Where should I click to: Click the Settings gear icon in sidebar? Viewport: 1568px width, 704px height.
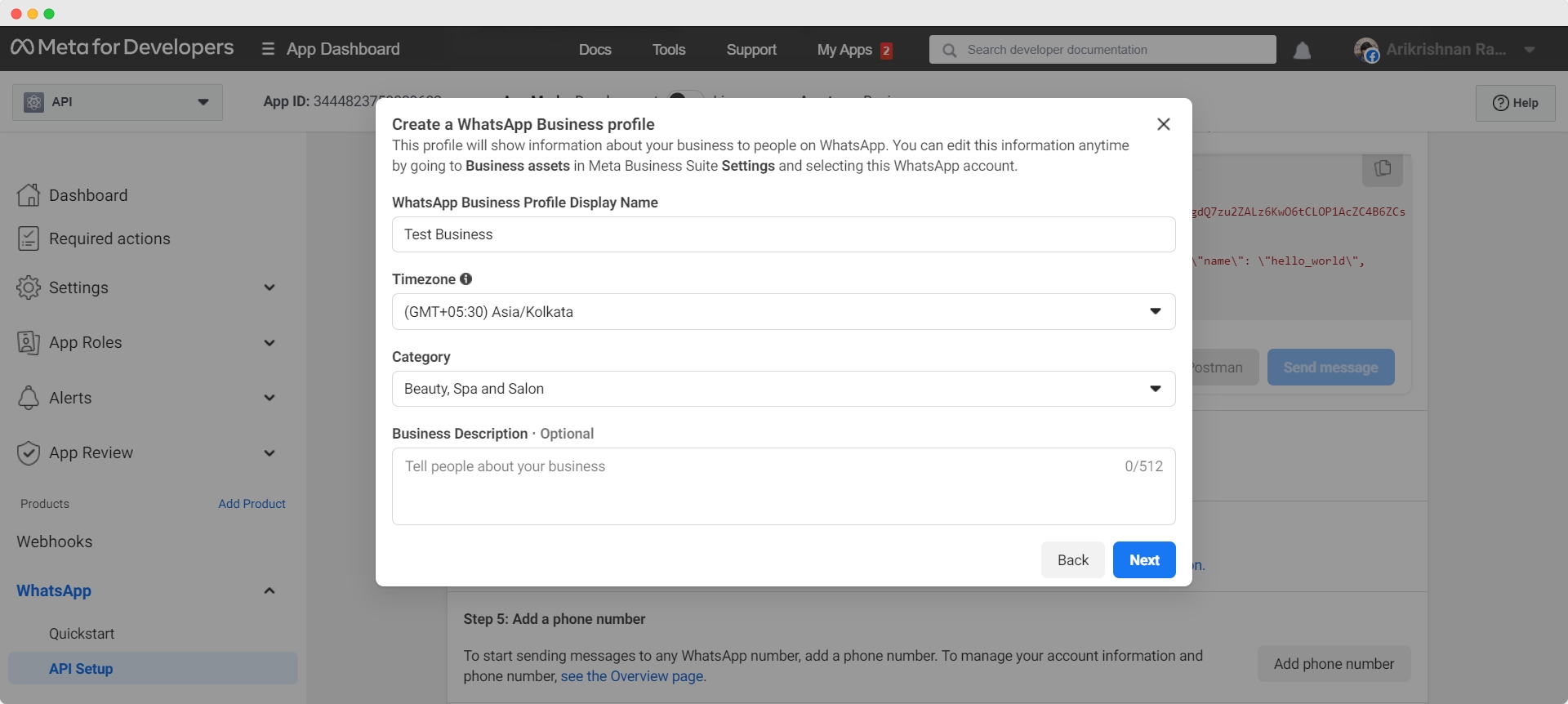pyautogui.click(x=29, y=287)
